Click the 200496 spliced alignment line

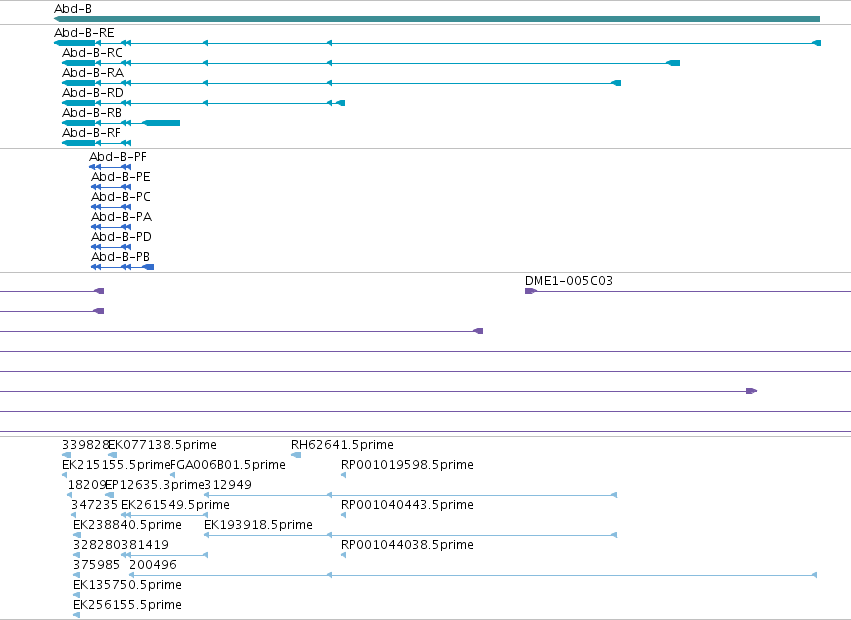coord(473,575)
